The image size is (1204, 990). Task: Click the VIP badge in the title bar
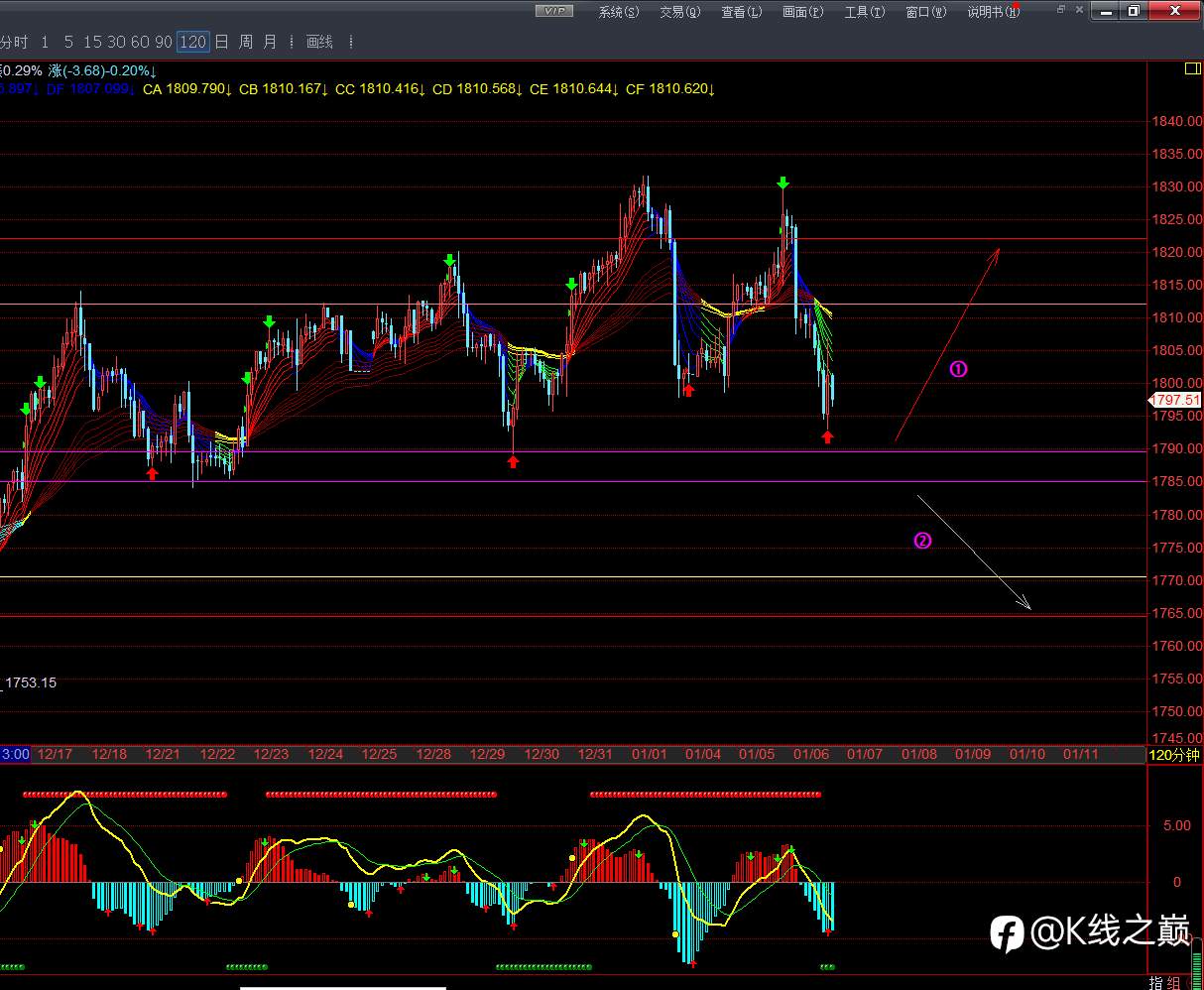pyautogui.click(x=554, y=12)
